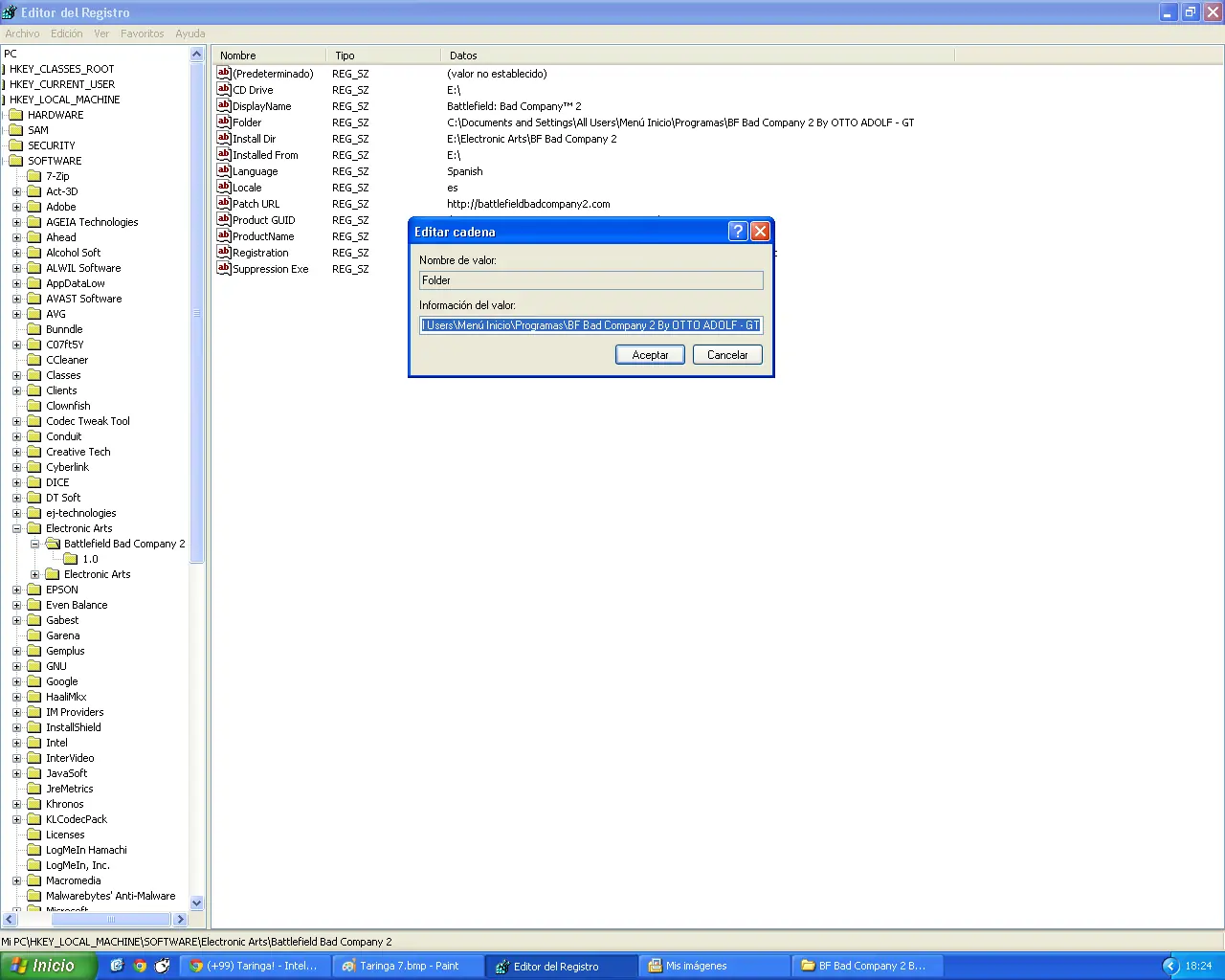Switch to the Mis imágenes taskbar window
The width and height of the screenshot is (1225, 980).
click(x=714, y=966)
